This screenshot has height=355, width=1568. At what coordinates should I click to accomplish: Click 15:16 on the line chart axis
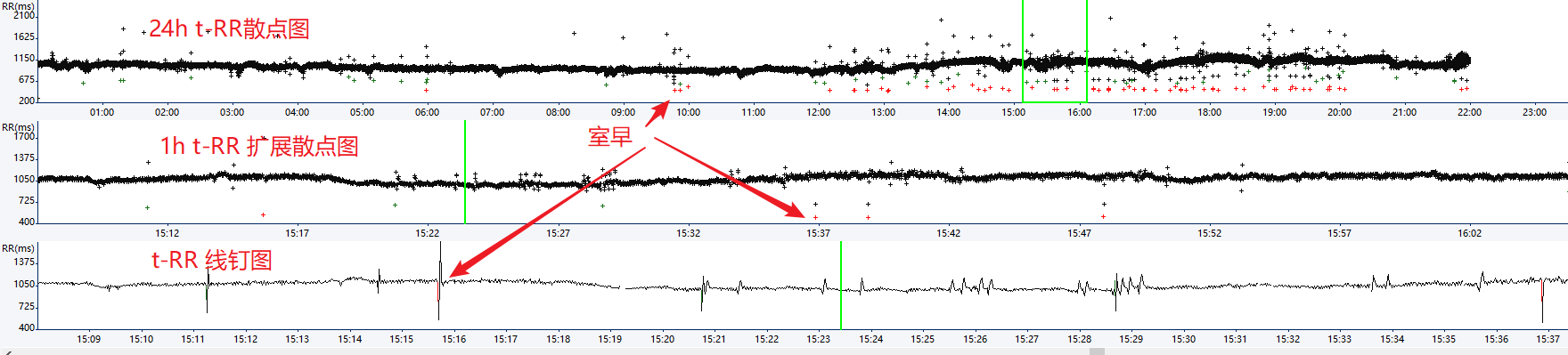(x=454, y=339)
